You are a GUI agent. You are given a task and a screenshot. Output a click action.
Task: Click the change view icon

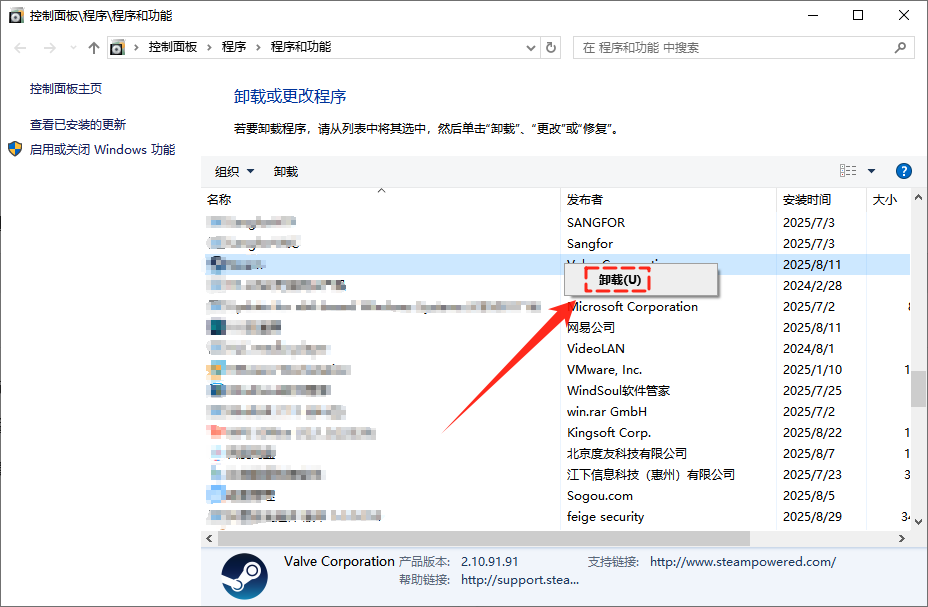(x=848, y=171)
